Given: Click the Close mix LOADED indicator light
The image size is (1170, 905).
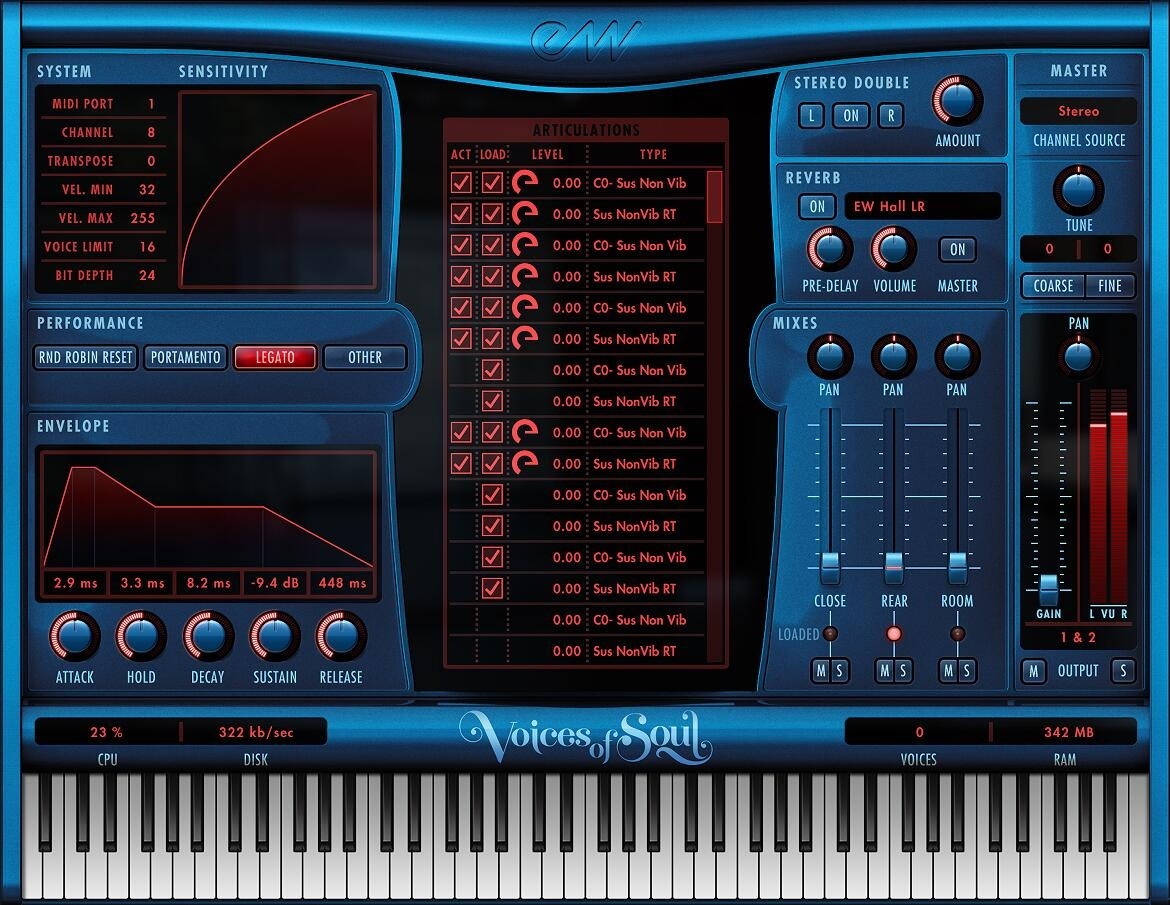Looking at the screenshot, I should 830,634.
